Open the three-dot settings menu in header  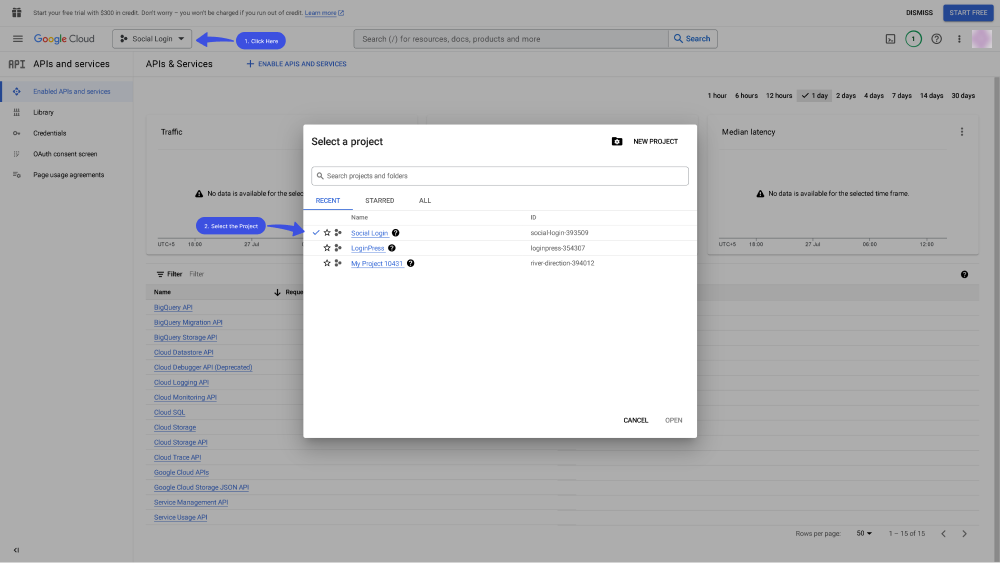[959, 39]
